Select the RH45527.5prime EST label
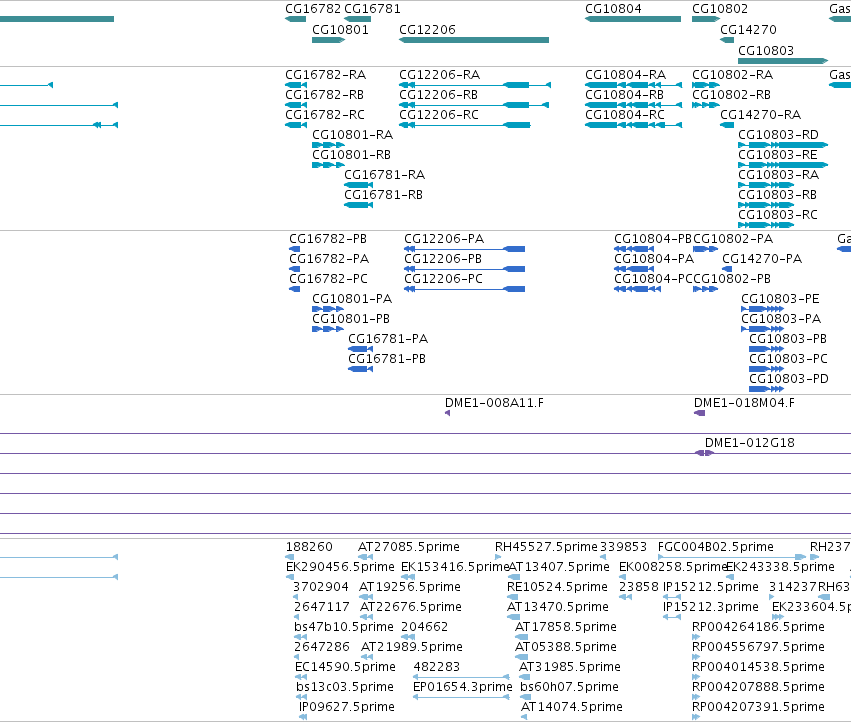 546,547
